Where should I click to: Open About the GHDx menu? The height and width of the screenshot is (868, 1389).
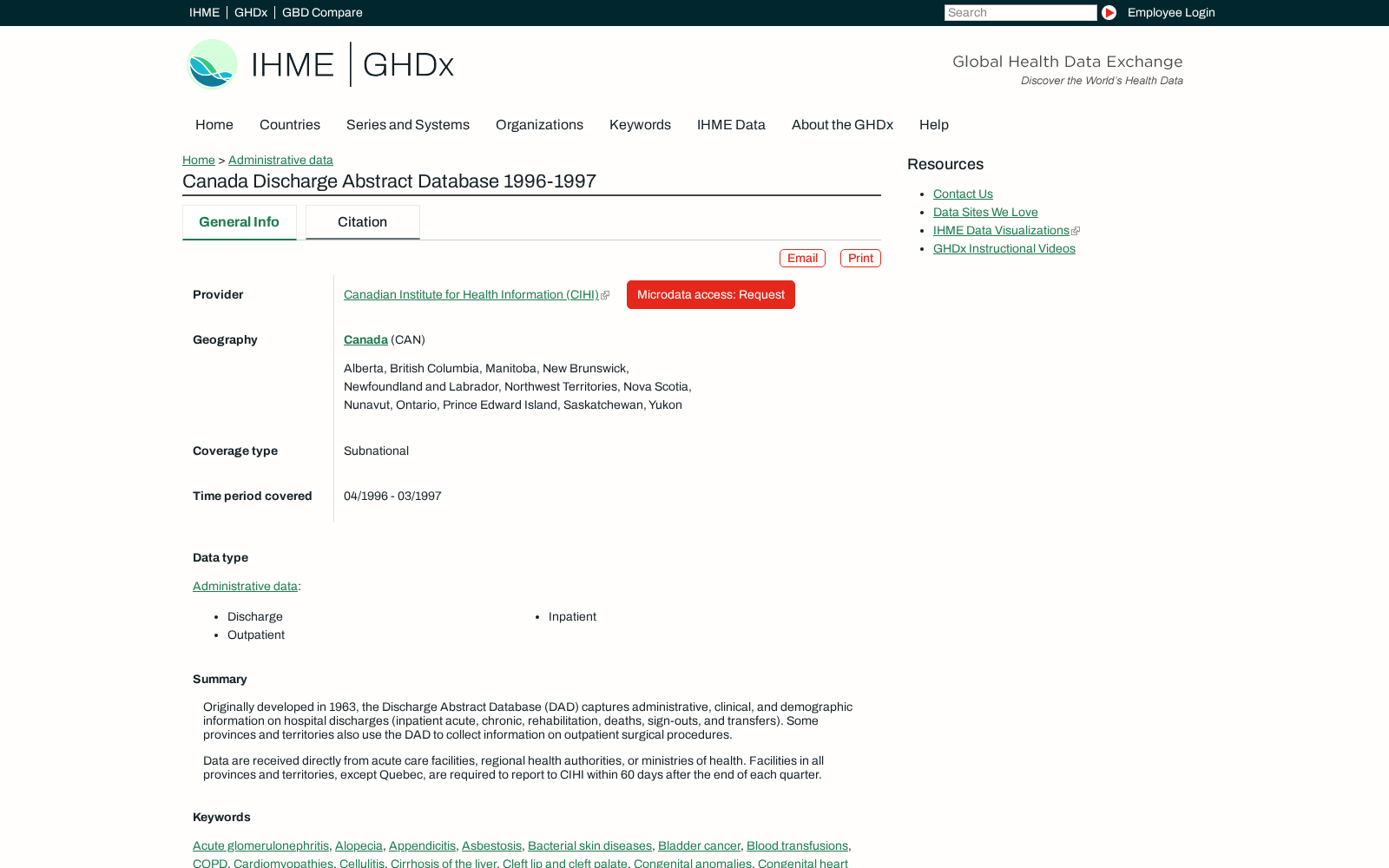click(x=842, y=125)
